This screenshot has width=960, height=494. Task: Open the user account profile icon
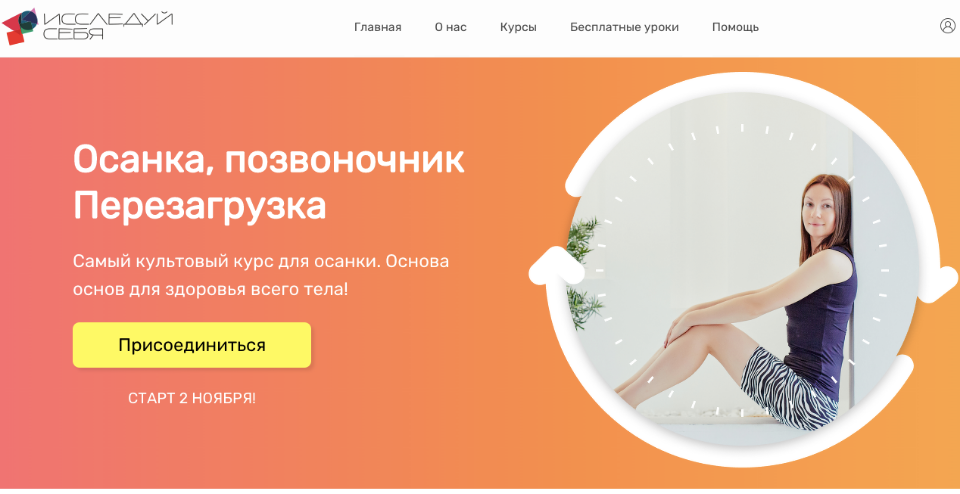(947, 26)
